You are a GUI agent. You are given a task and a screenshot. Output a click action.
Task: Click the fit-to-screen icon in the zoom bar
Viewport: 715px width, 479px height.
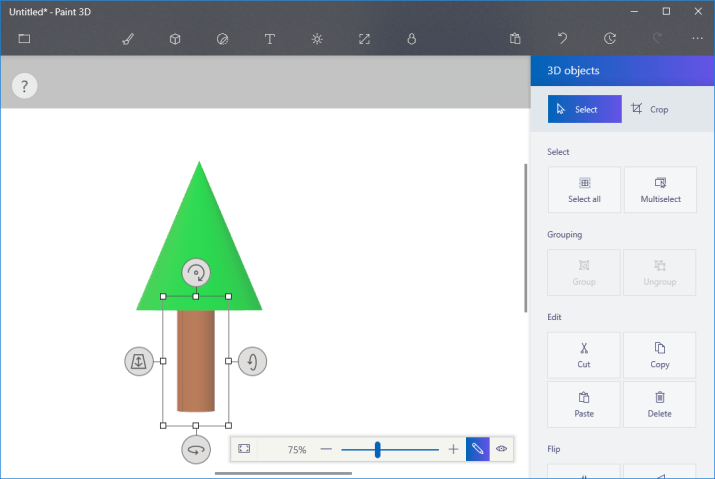click(x=244, y=449)
